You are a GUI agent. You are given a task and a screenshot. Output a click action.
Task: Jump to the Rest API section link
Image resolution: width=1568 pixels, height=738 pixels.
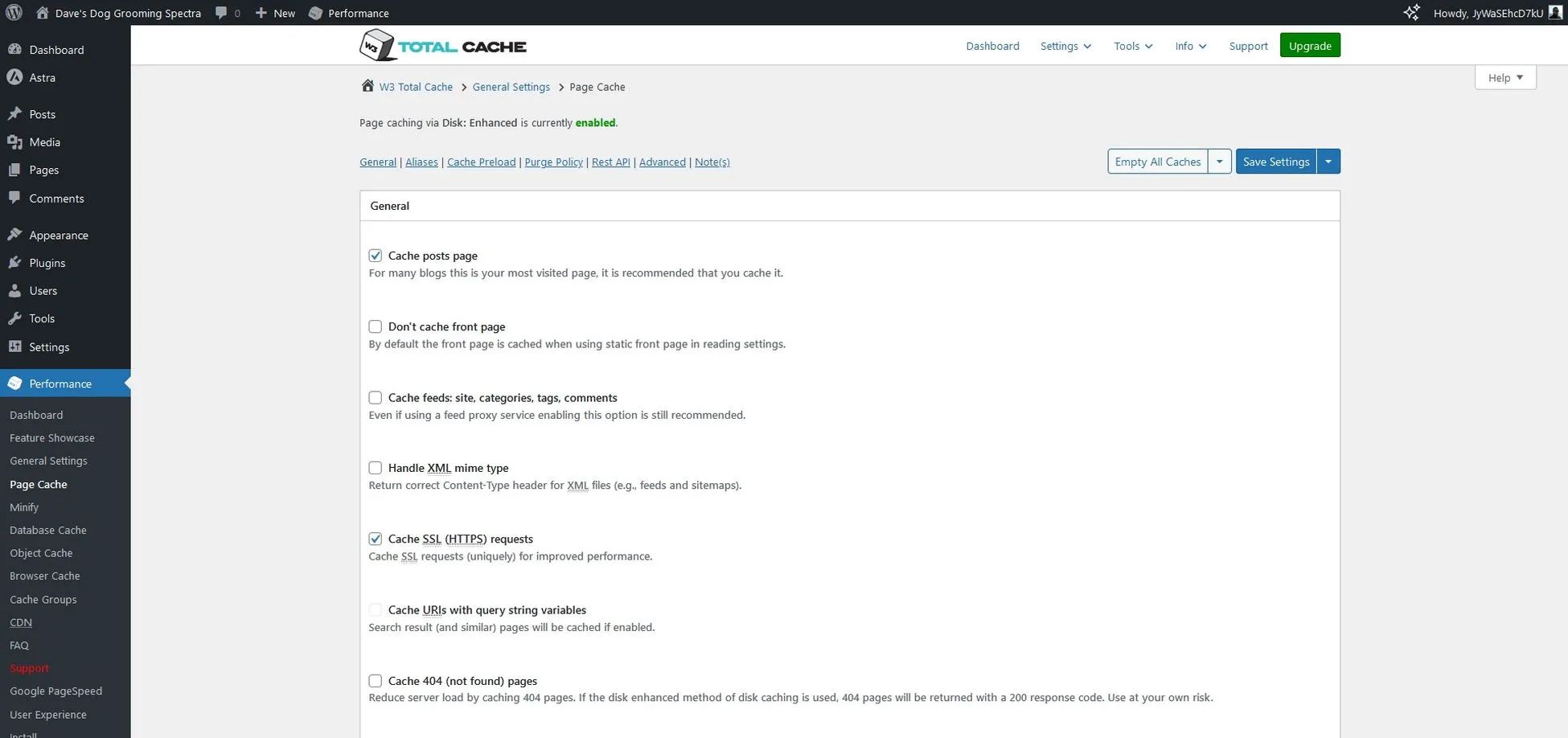(x=611, y=162)
